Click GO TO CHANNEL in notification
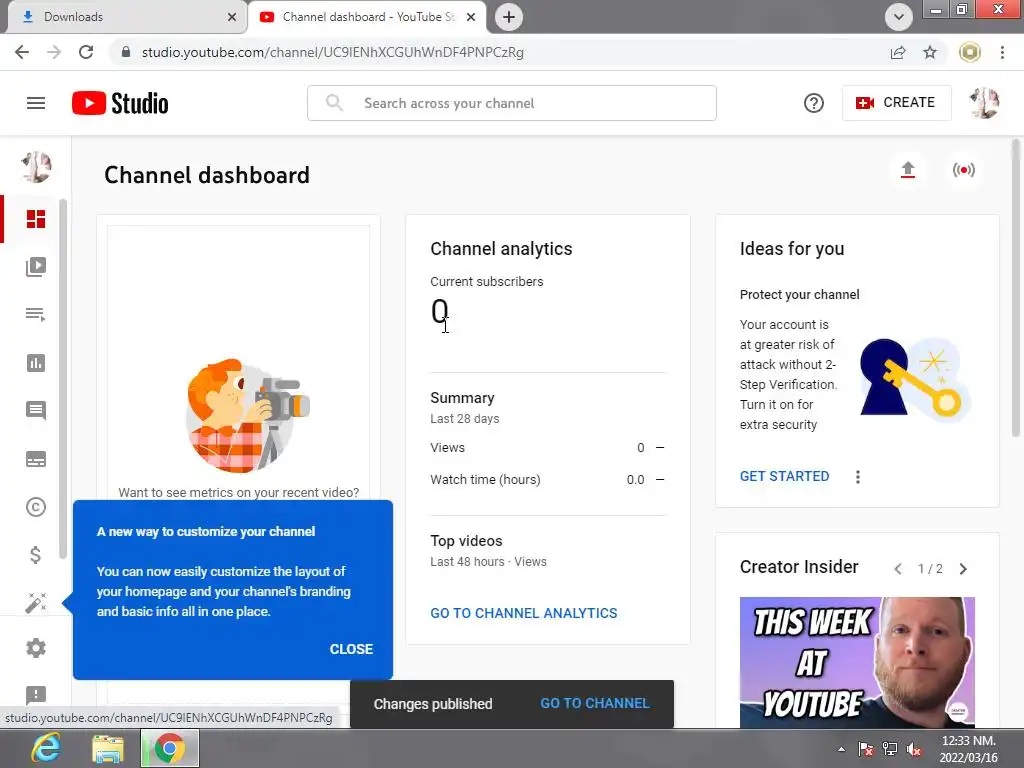Viewport: 1024px width, 768px height. [594, 703]
